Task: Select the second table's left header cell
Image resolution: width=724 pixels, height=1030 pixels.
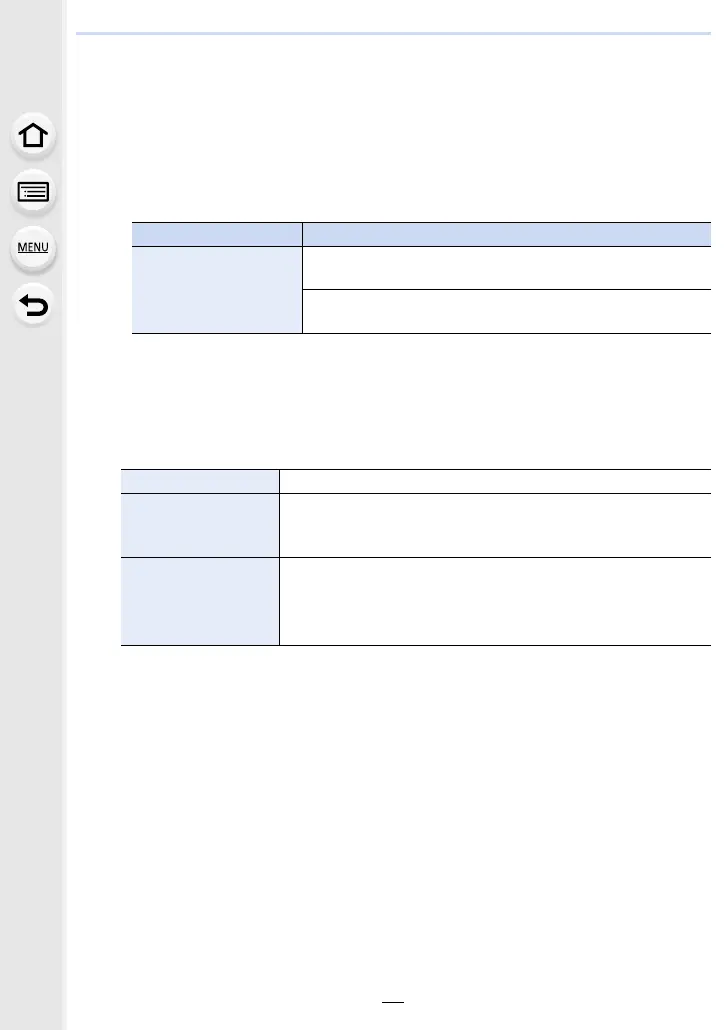Action: pyautogui.click(x=200, y=481)
